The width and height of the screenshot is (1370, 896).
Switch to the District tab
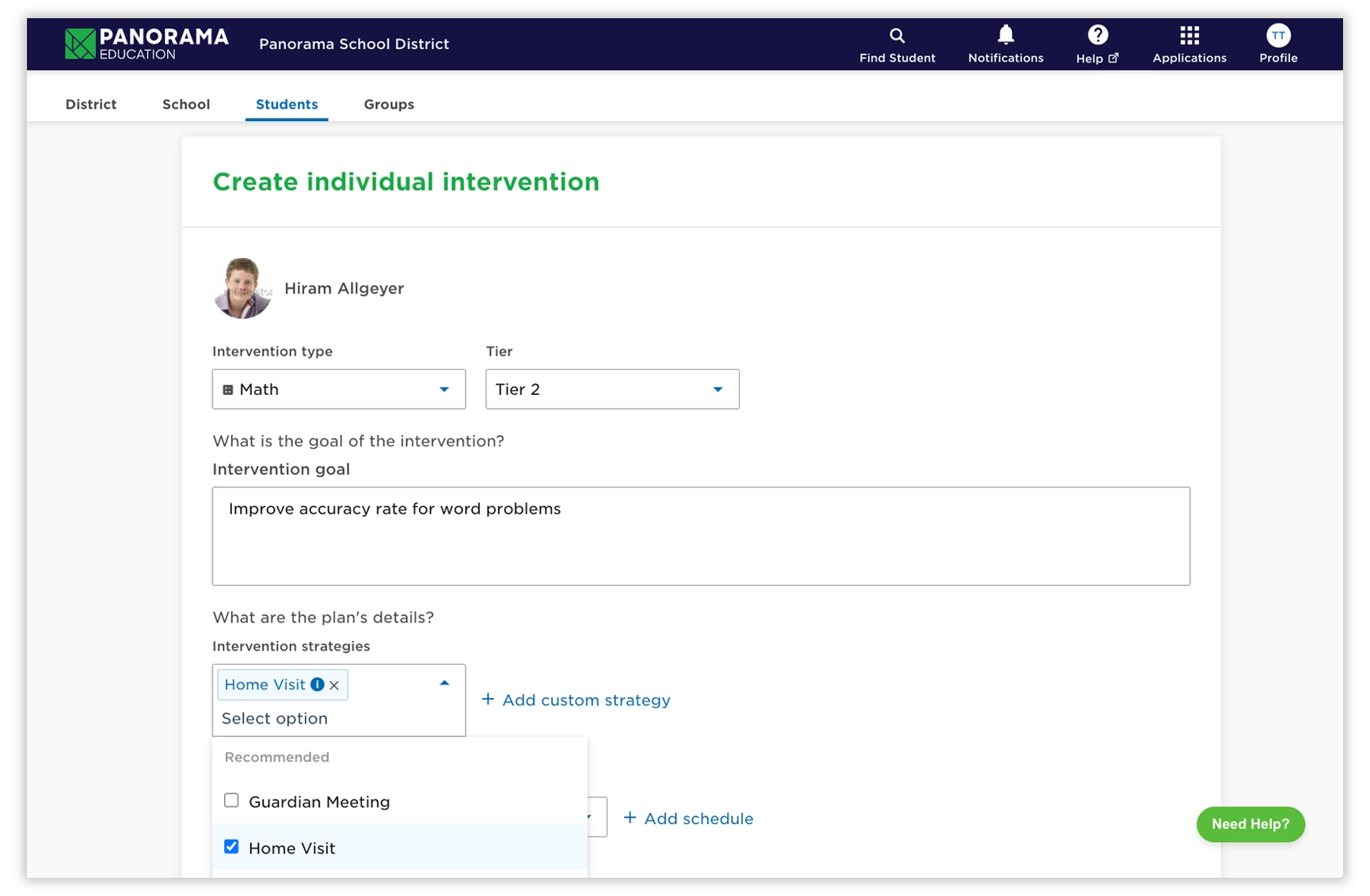click(91, 104)
